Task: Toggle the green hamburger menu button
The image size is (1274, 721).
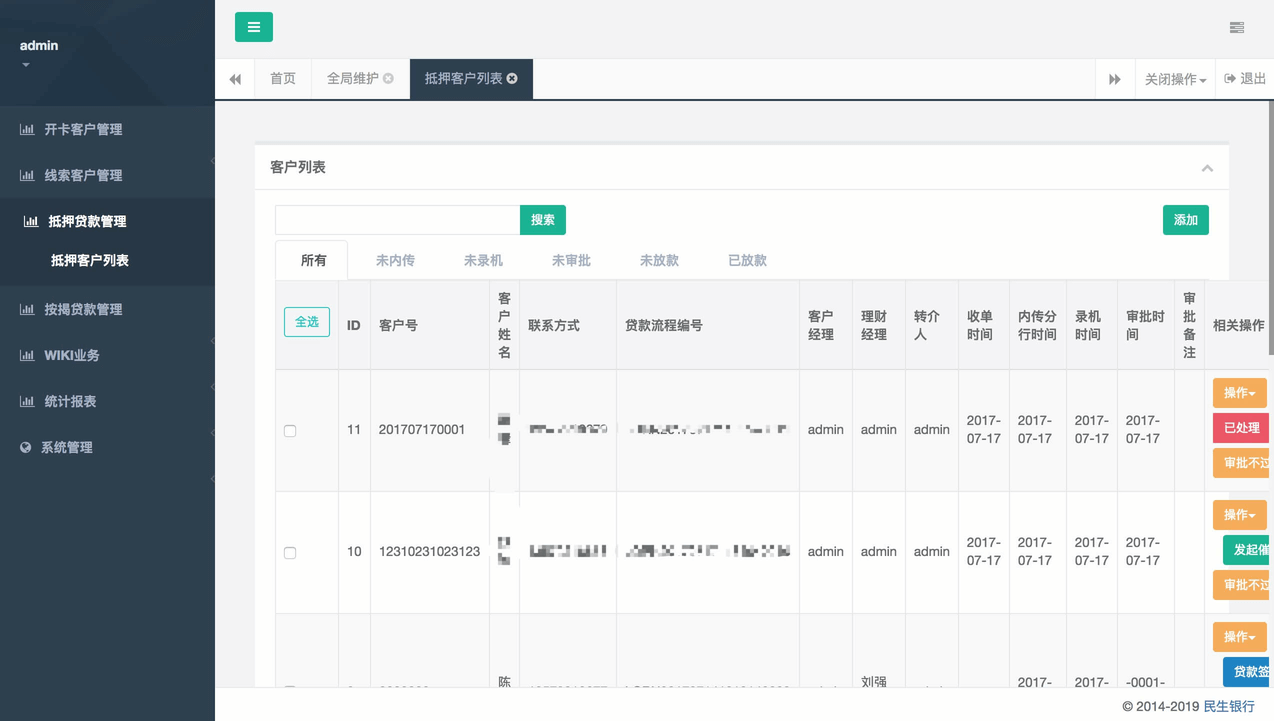Action: click(254, 27)
